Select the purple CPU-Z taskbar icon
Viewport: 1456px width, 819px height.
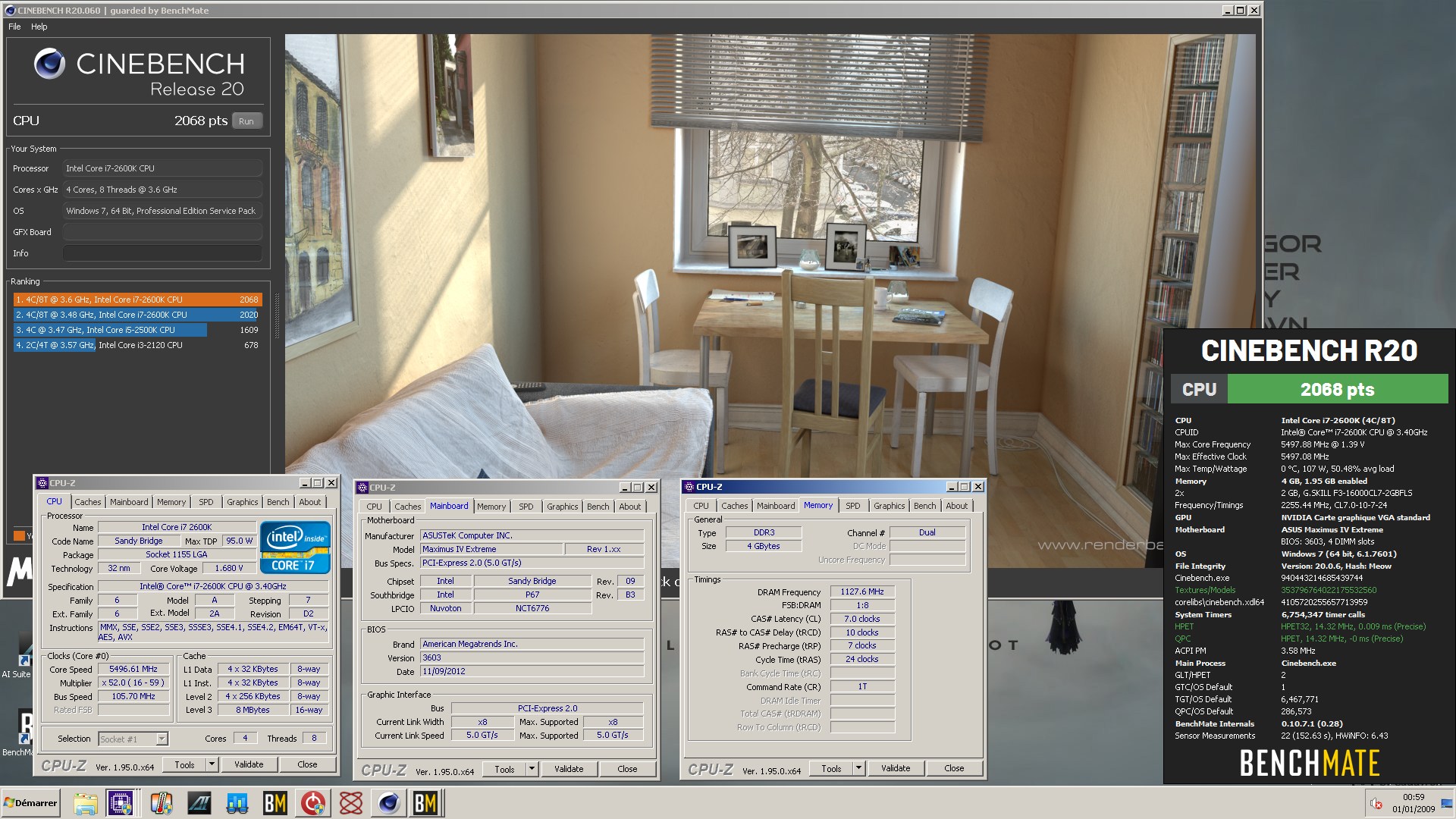[x=121, y=803]
